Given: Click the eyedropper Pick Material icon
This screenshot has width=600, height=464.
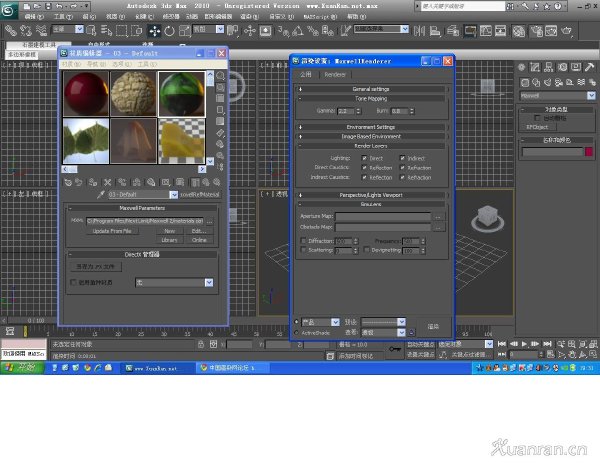Looking at the screenshot, I should 101,195.
